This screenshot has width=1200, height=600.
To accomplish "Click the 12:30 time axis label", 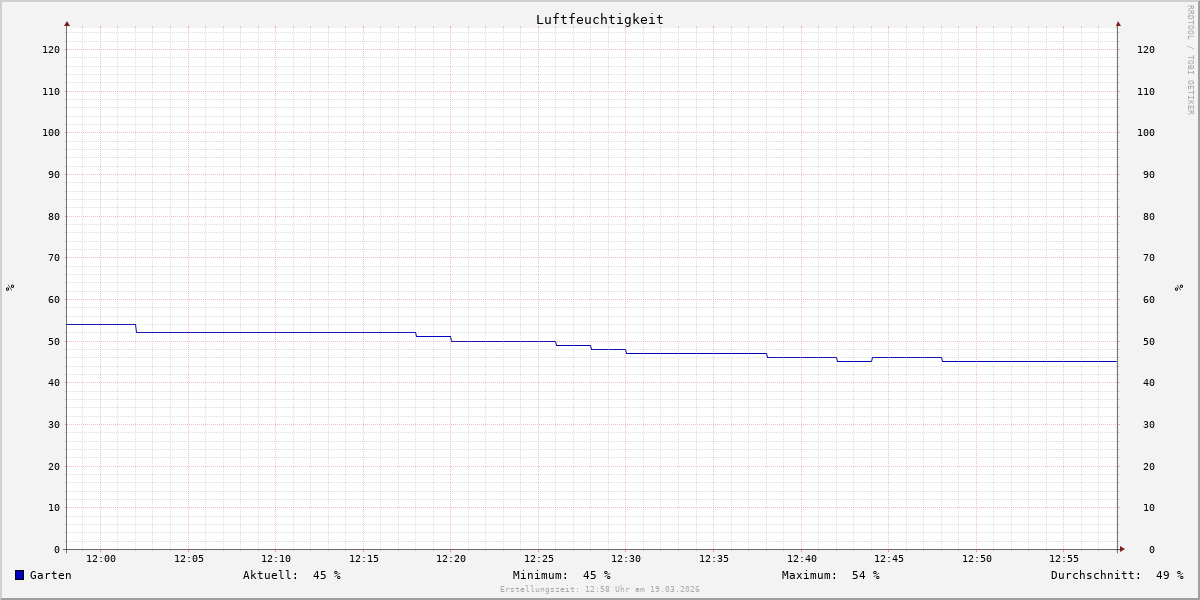I will [x=626, y=559].
